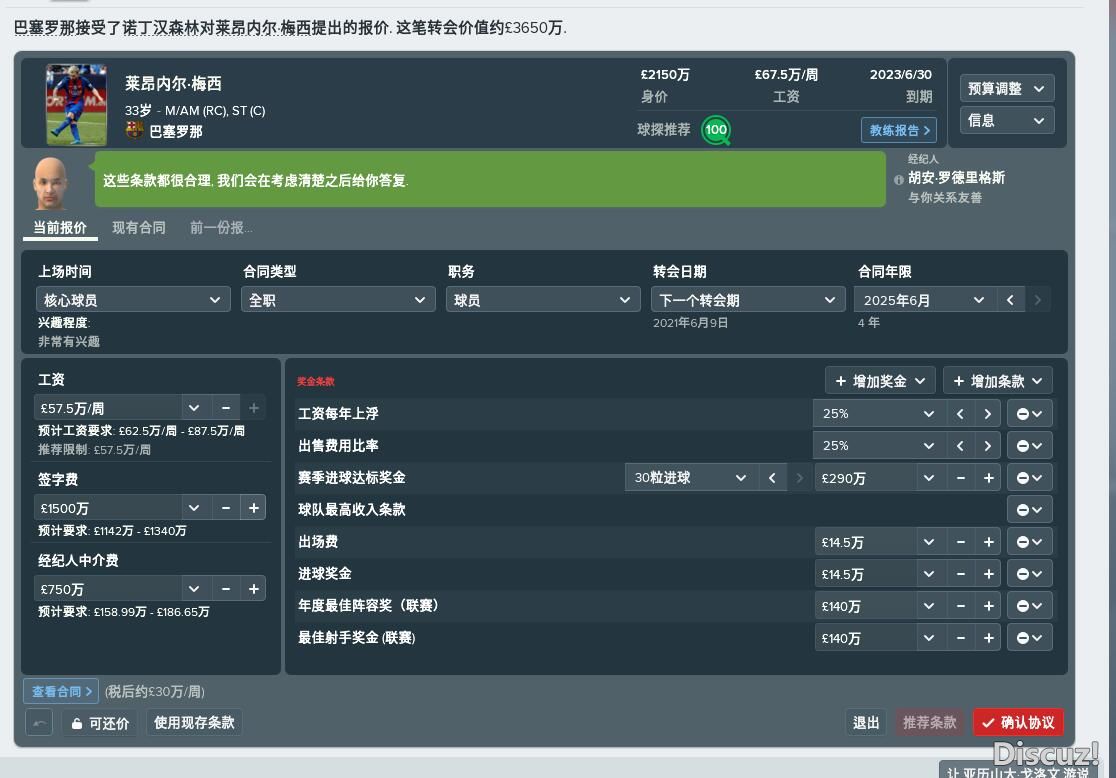Click the player name 莱昂内尔·梅西
The width and height of the screenshot is (1116, 778).
(173, 83)
